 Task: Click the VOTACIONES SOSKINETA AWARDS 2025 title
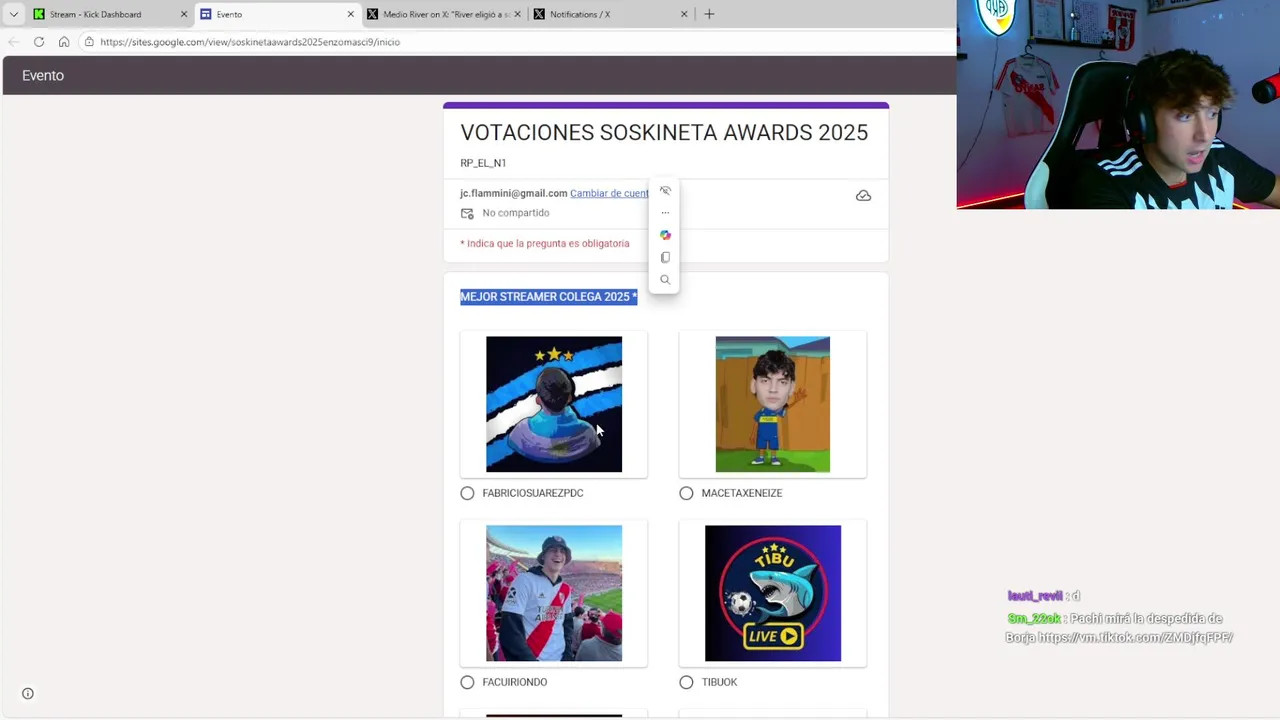click(664, 133)
